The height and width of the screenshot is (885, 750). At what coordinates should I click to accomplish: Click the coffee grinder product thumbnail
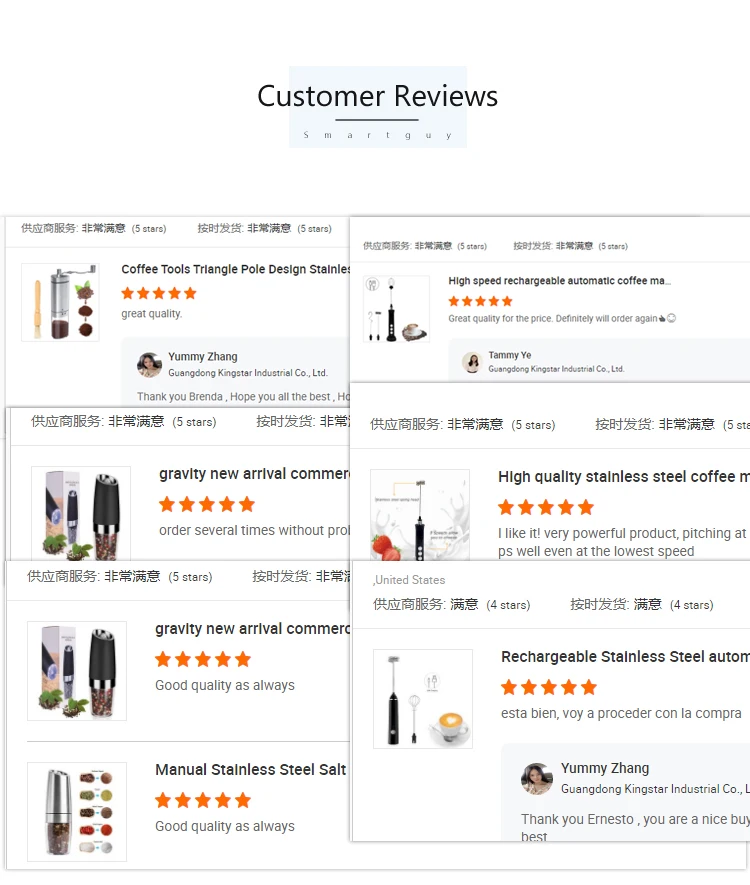pos(60,302)
